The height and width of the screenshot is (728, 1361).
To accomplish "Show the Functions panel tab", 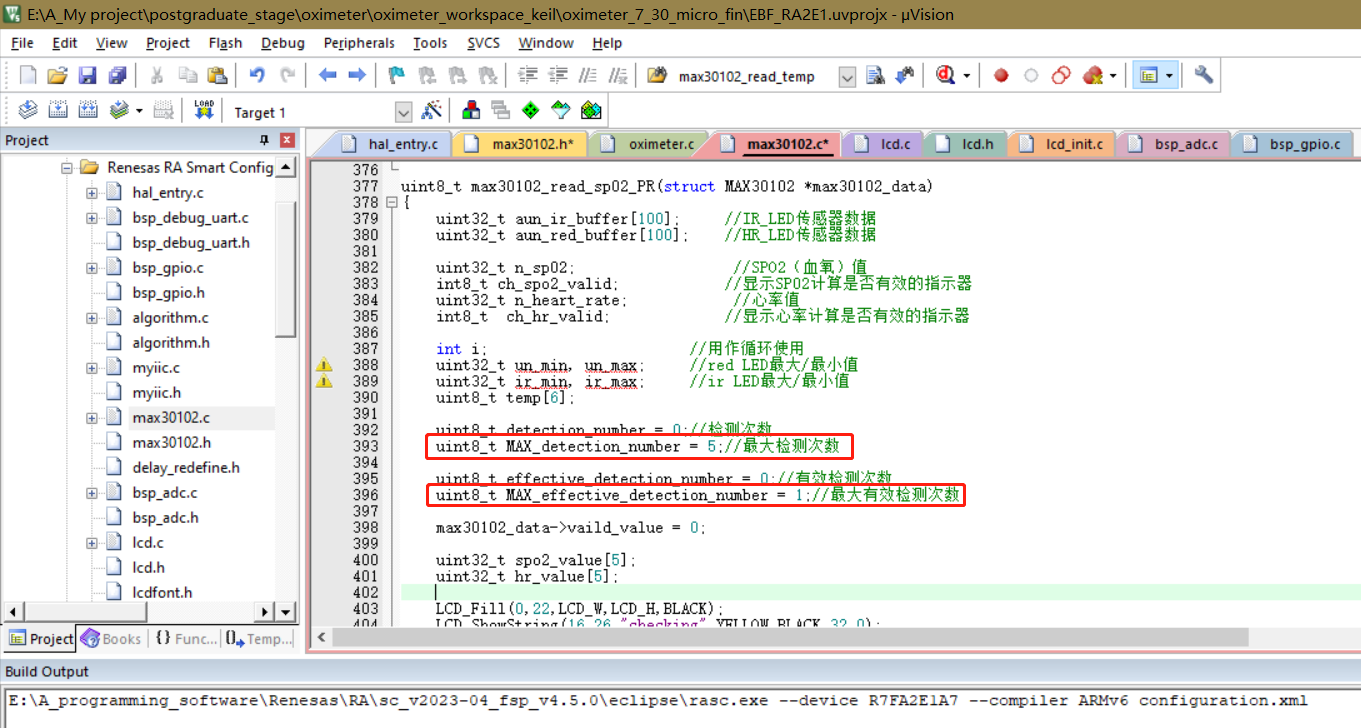I will (186, 639).
